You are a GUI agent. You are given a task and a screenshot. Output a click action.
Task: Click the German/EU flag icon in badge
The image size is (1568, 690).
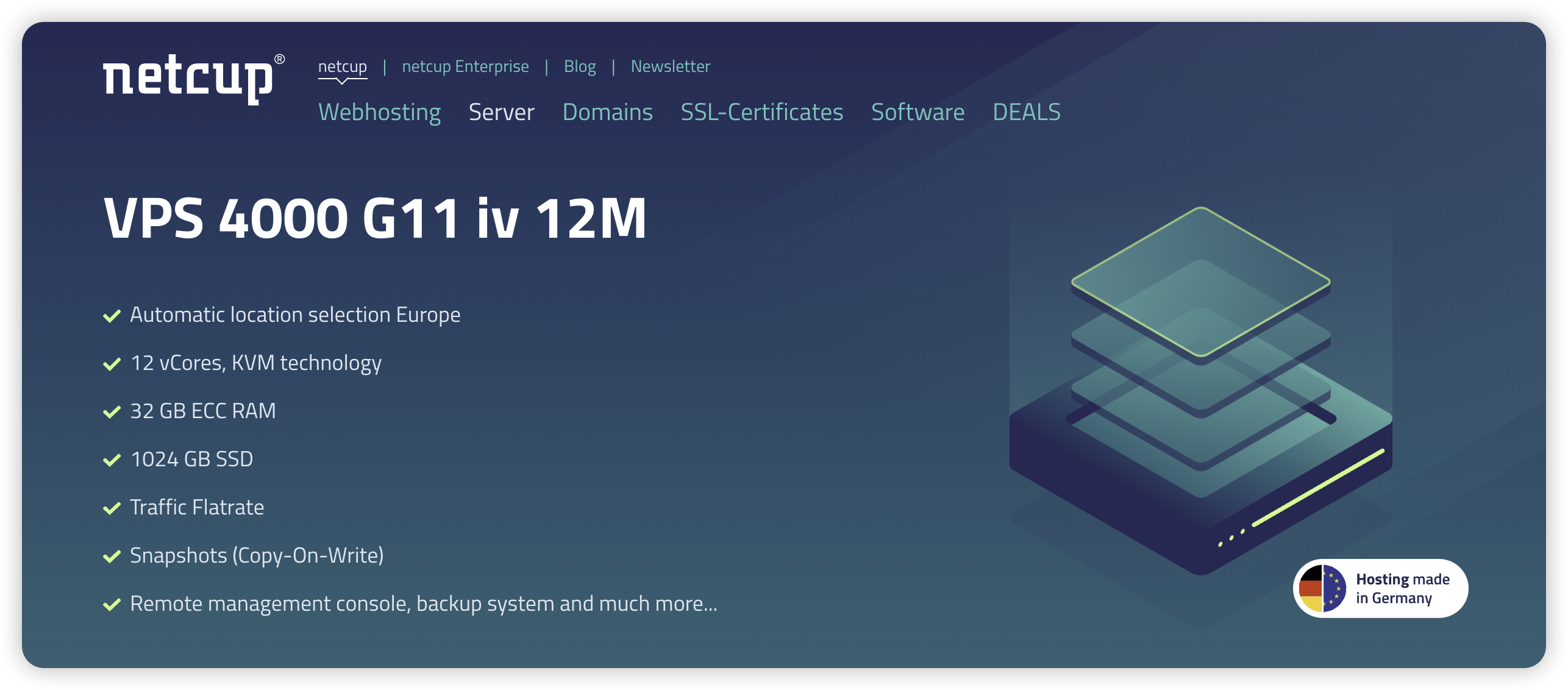click(x=1322, y=588)
